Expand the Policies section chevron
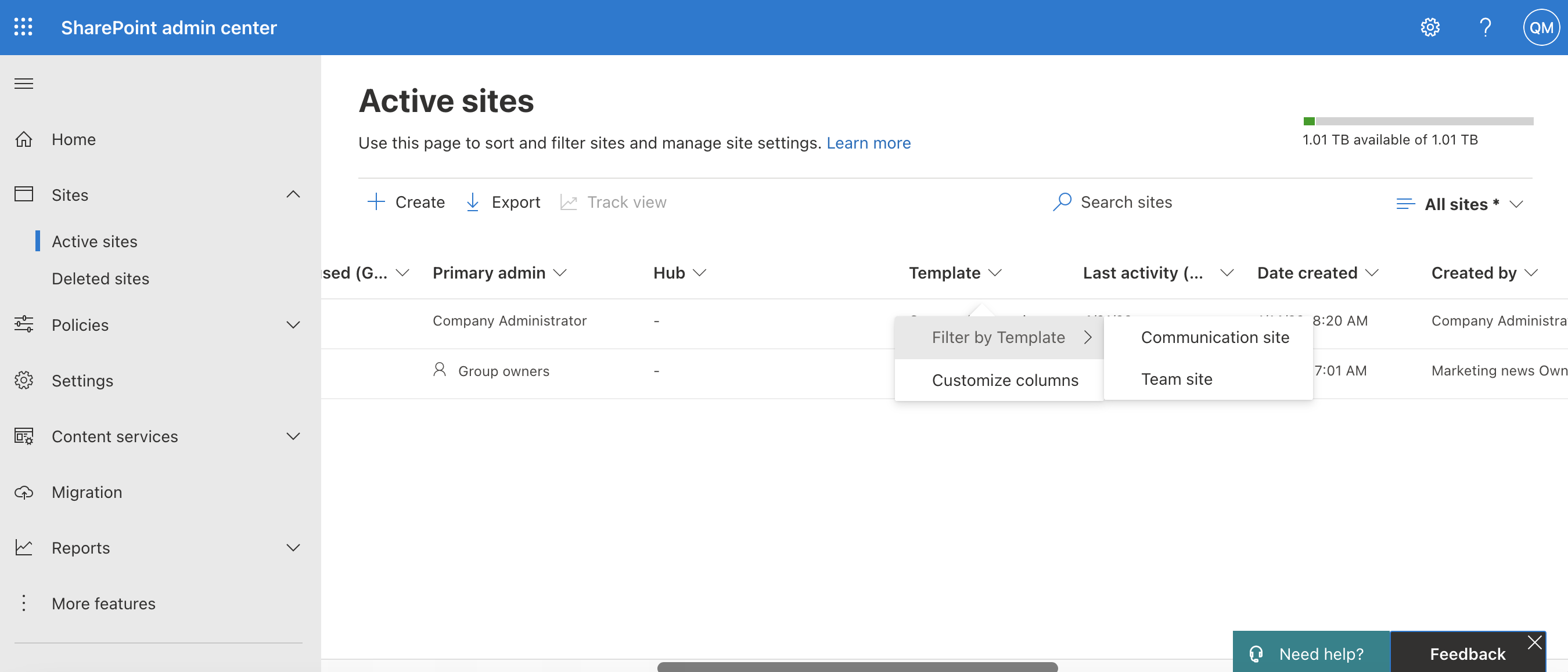 pos(293,325)
